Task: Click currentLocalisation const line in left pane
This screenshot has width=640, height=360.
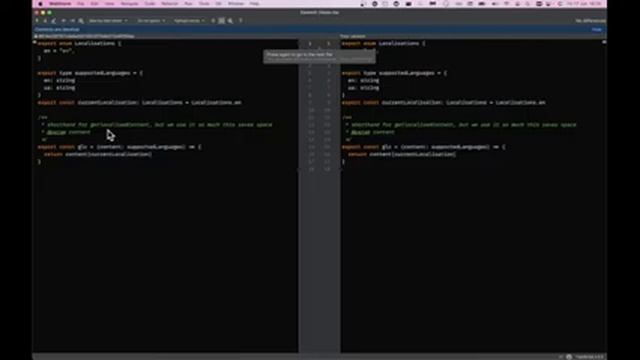Action: tap(140, 102)
